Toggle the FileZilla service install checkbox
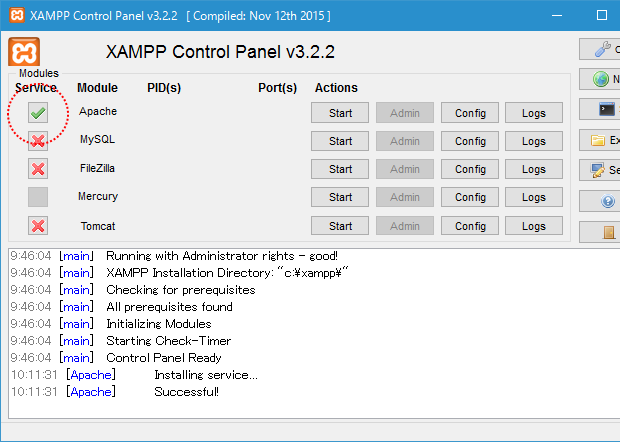Image resolution: width=620 pixels, height=442 pixels. click(38, 169)
